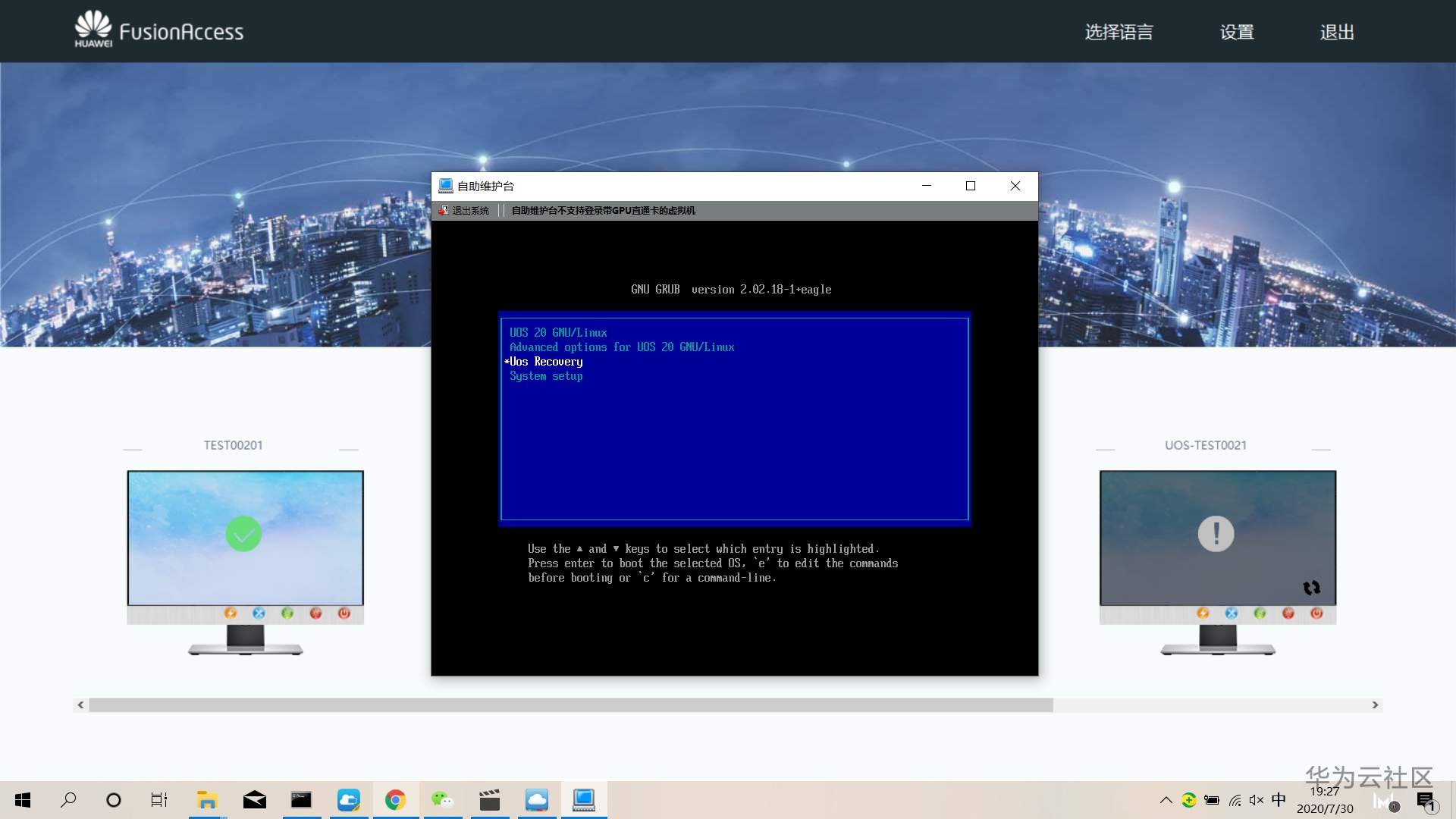Click the 退出 logout link
Image resolution: width=1456 pixels, height=819 pixels.
1337,32
